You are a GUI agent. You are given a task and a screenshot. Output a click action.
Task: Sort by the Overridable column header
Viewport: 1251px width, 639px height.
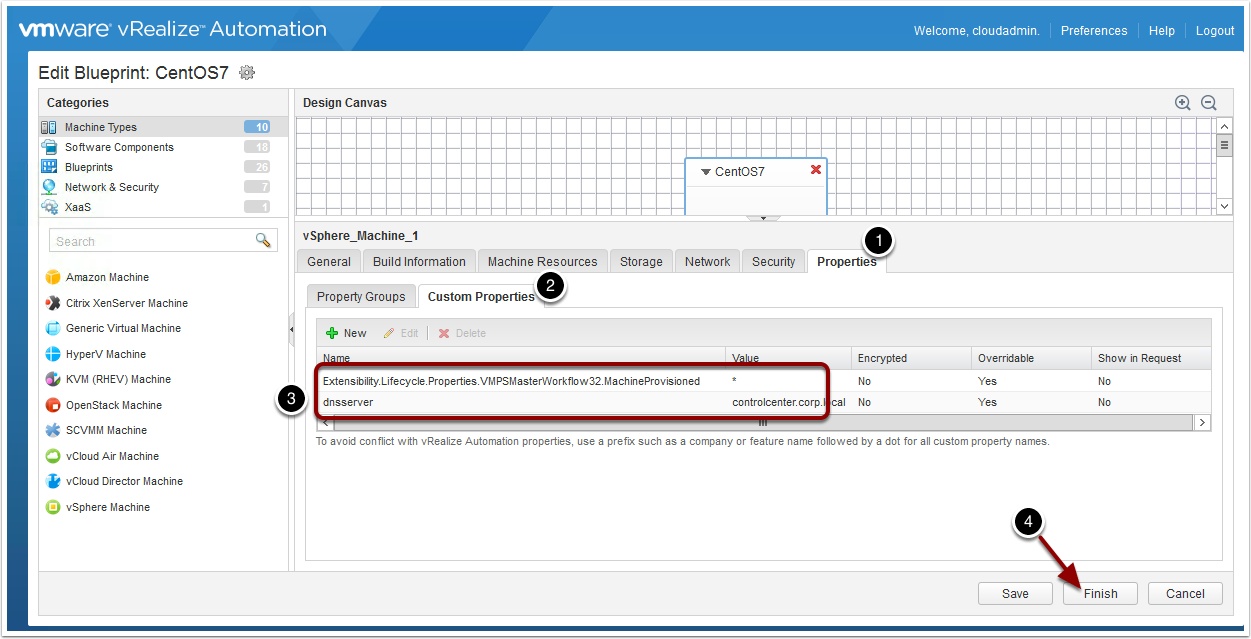[x=1031, y=358]
